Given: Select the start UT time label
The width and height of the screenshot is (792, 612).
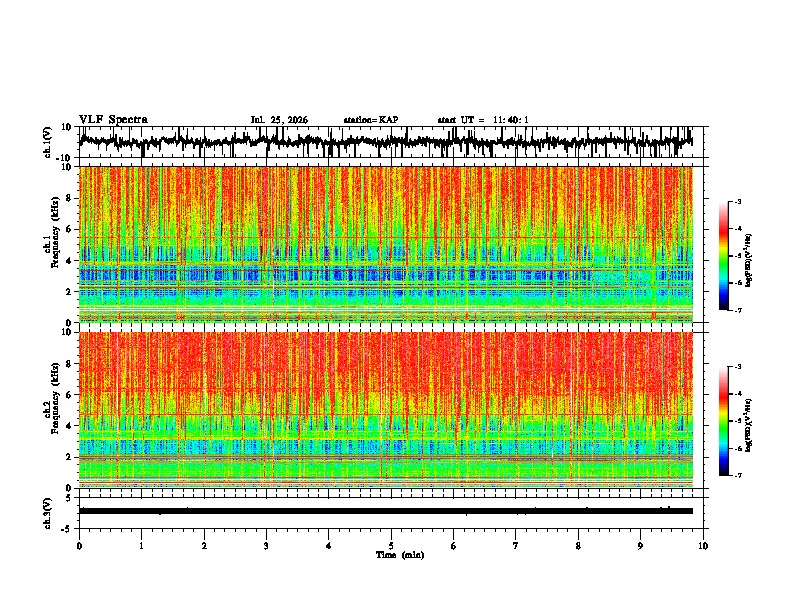Looking at the screenshot, I should (x=483, y=120).
